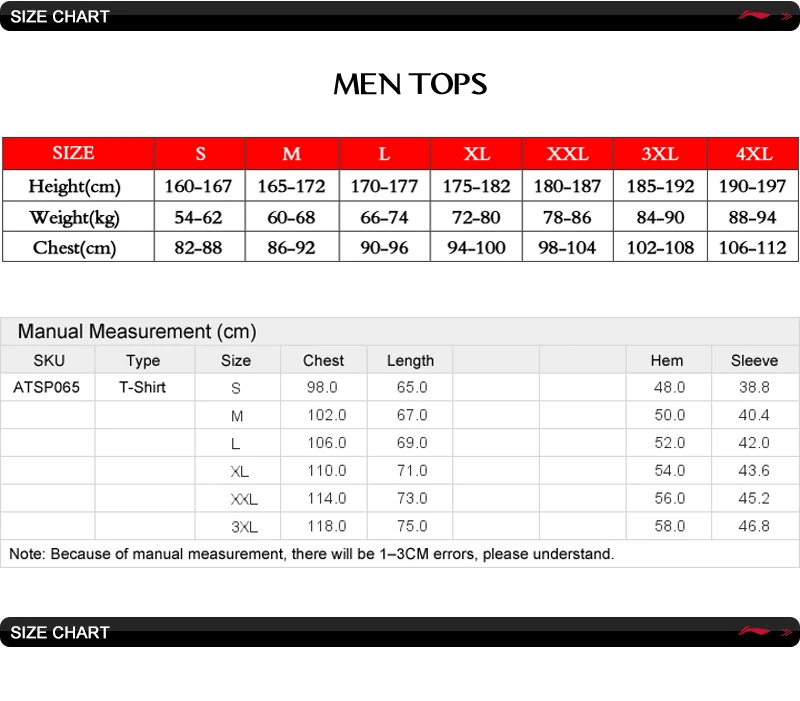
Task: Click SKU value ATSP065
Action: coord(46,387)
